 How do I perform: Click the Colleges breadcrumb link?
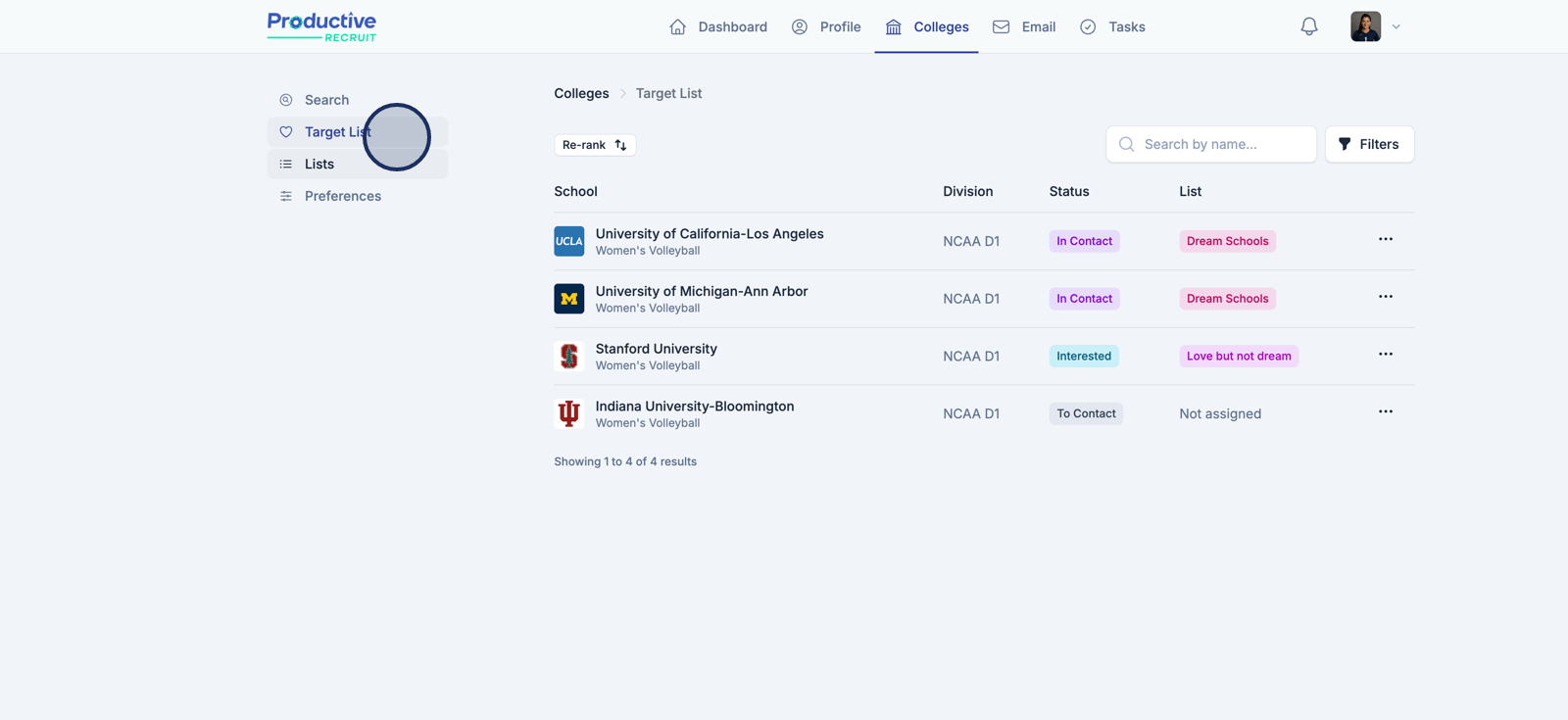coord(581,93)
